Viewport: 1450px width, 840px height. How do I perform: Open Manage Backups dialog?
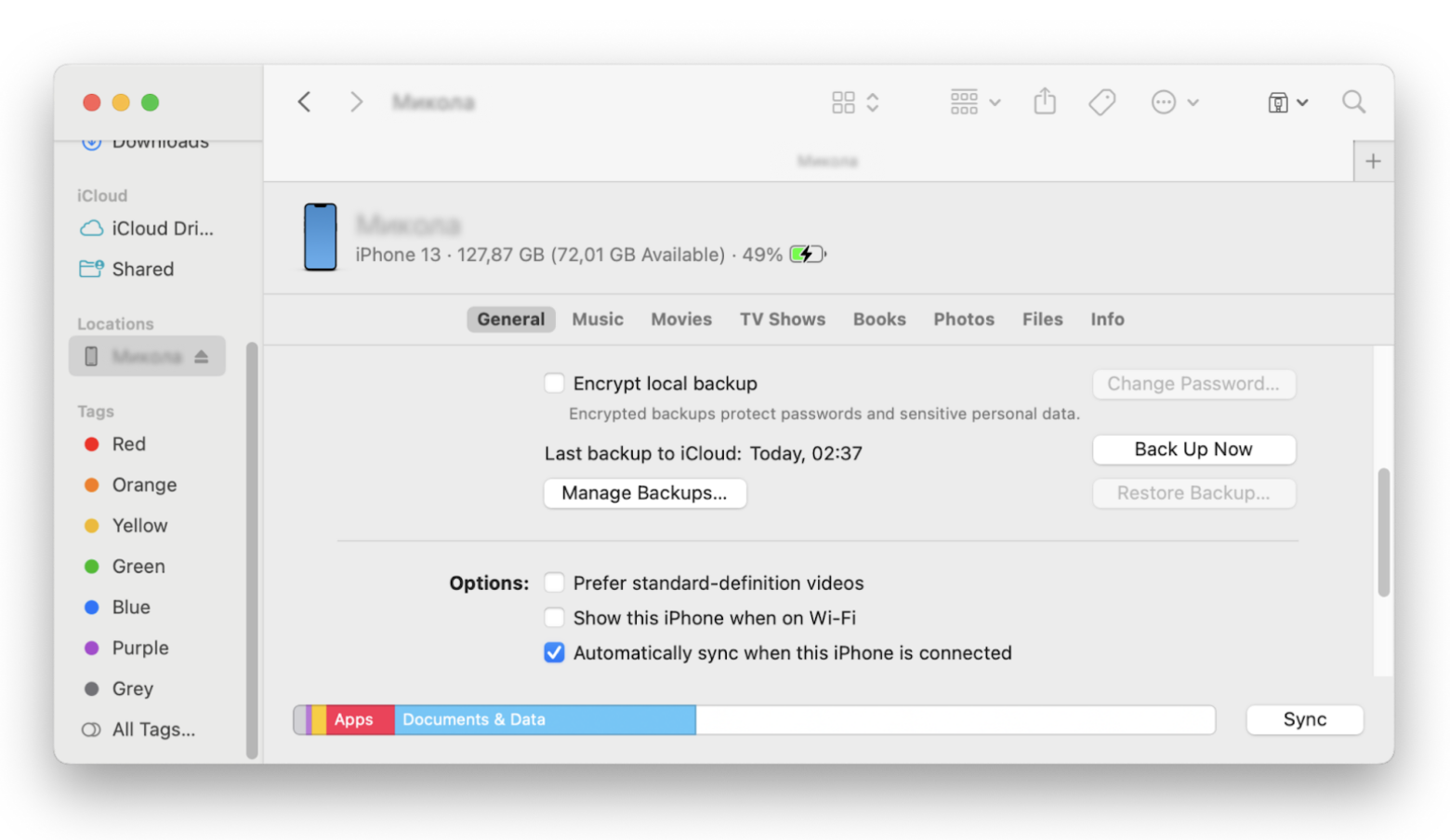coord(645,493)
